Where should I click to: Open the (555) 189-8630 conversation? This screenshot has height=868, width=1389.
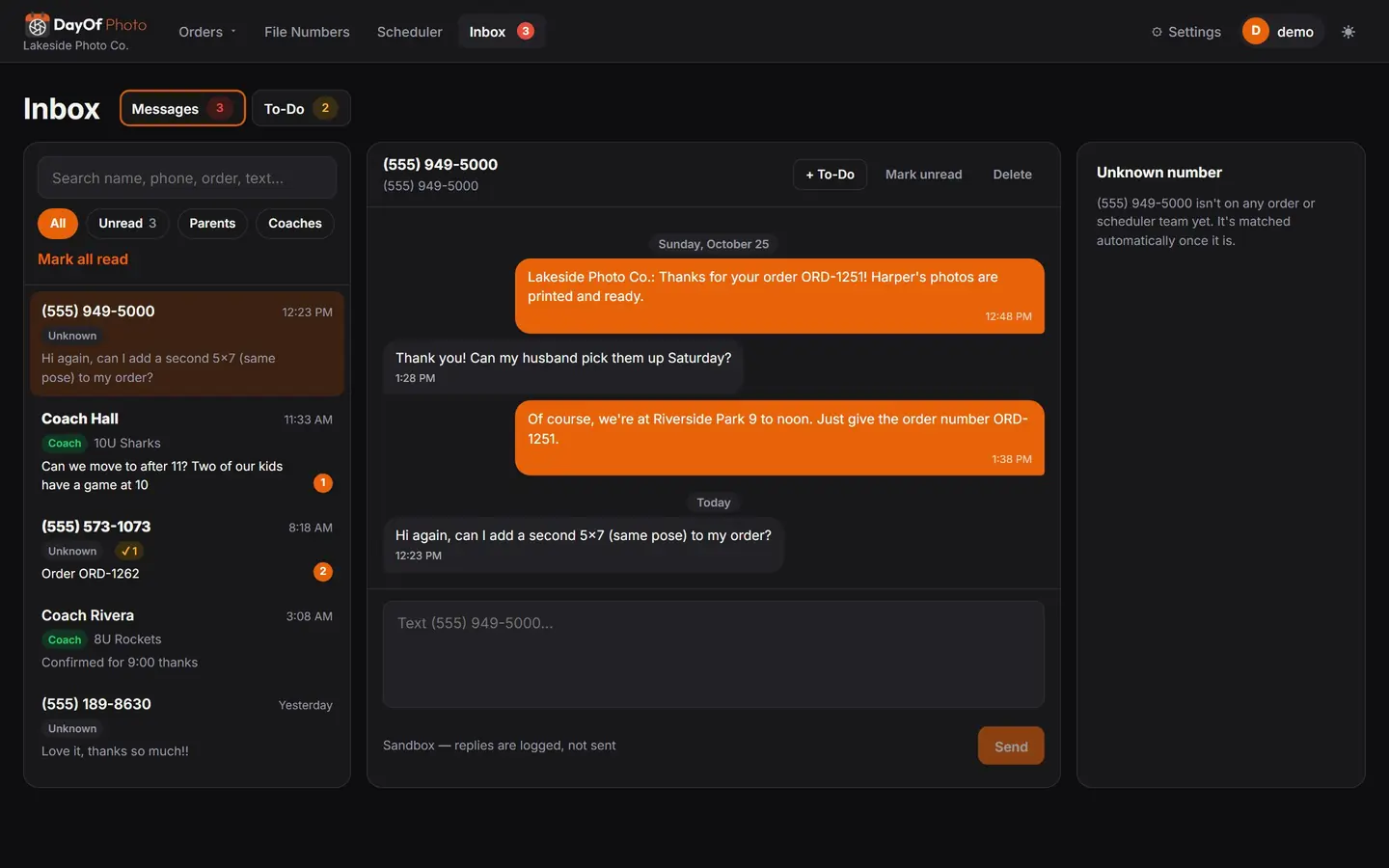(187, 727)
